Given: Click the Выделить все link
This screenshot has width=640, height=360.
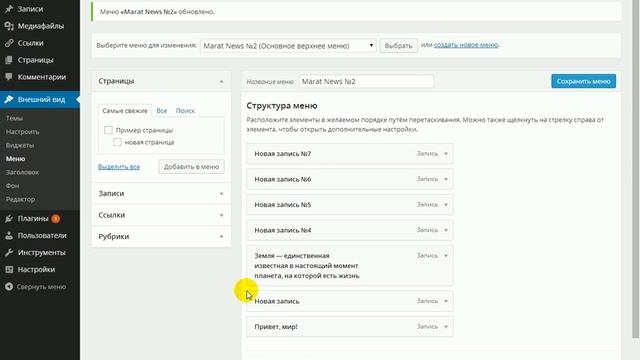Looking at the screenshot, I should [119, 167].
